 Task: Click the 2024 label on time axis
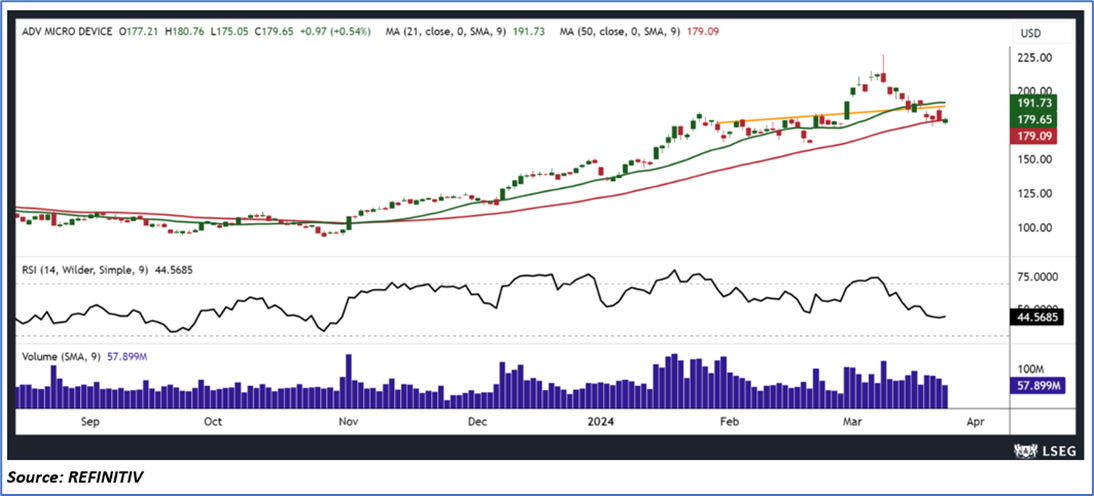599,422
